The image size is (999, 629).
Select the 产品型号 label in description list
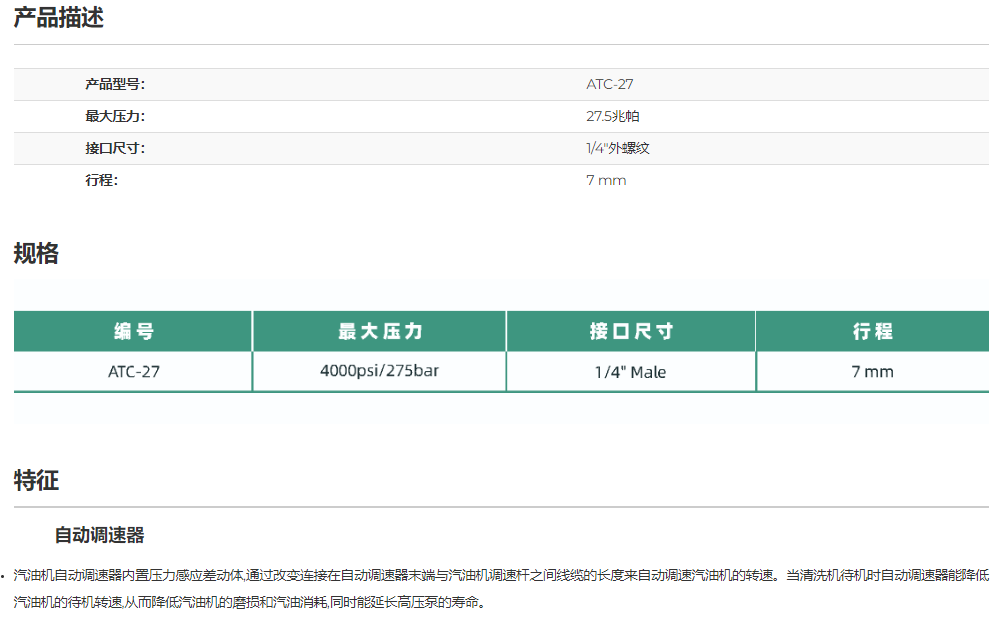(x=115, y=84)
